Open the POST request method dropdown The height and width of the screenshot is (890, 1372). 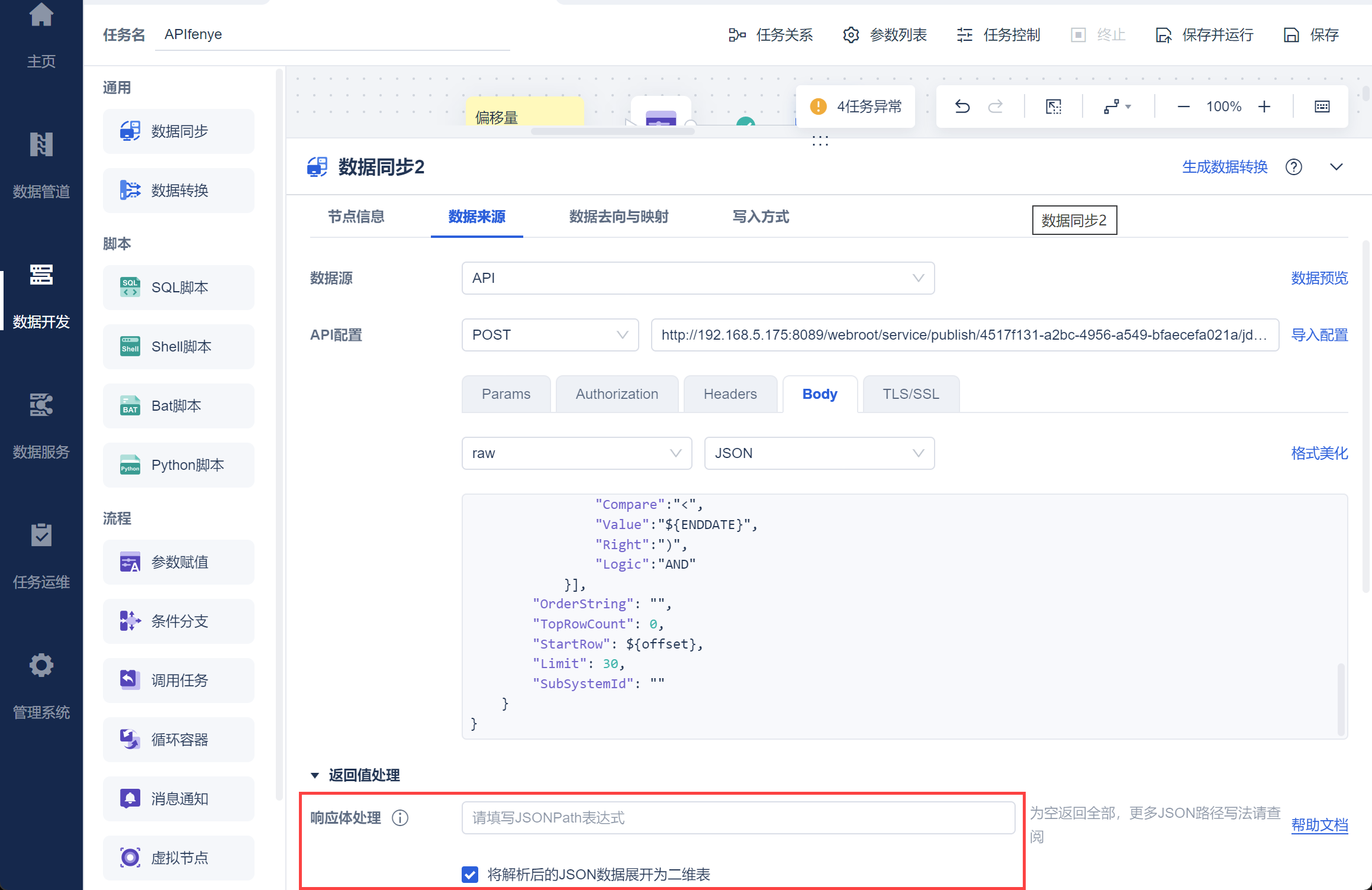coord(549,335)
